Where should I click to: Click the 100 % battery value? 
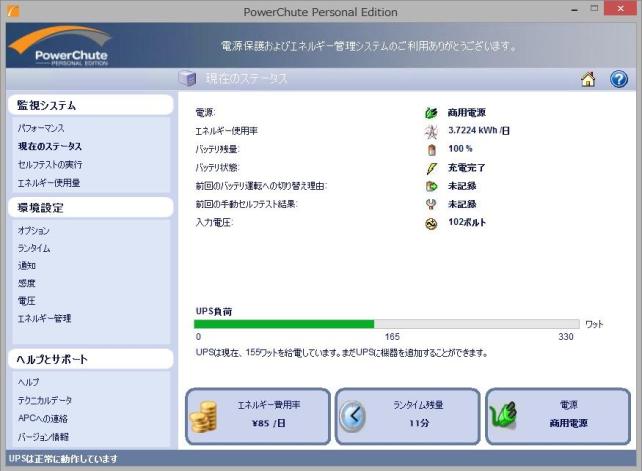460,149
